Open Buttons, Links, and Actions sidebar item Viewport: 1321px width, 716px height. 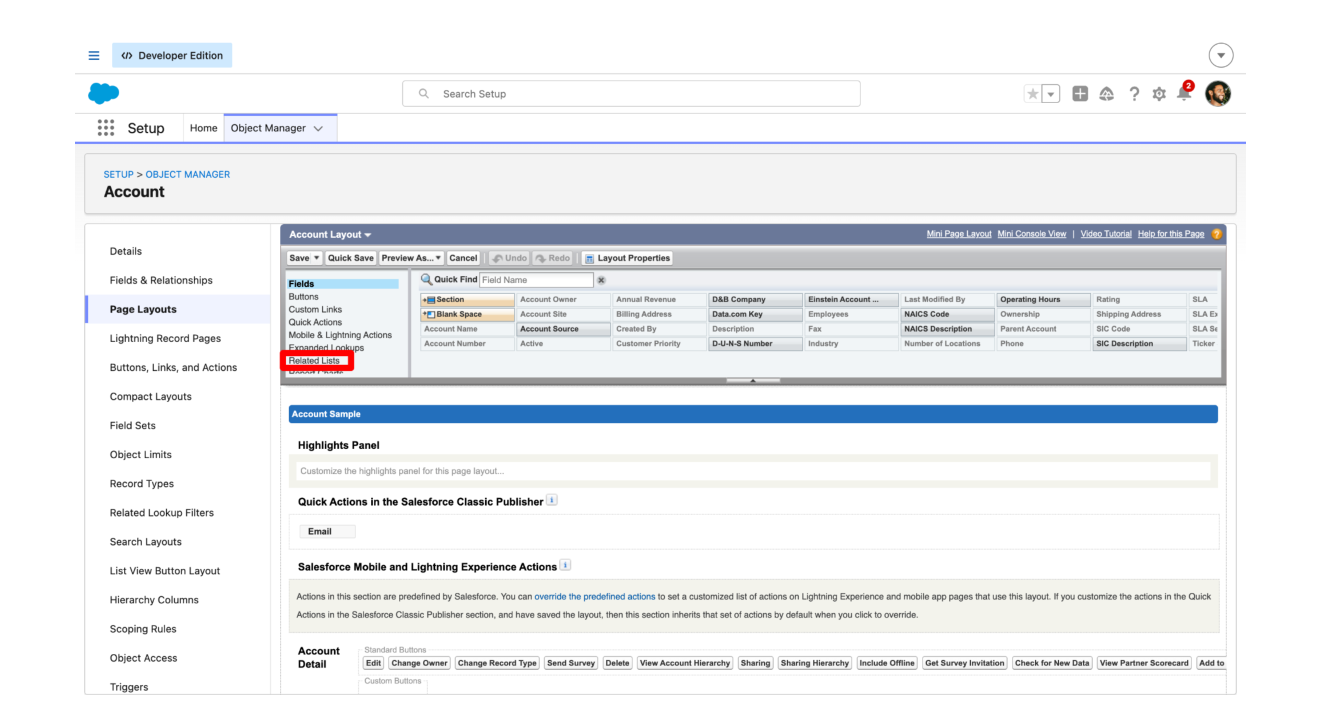(173, 367)
